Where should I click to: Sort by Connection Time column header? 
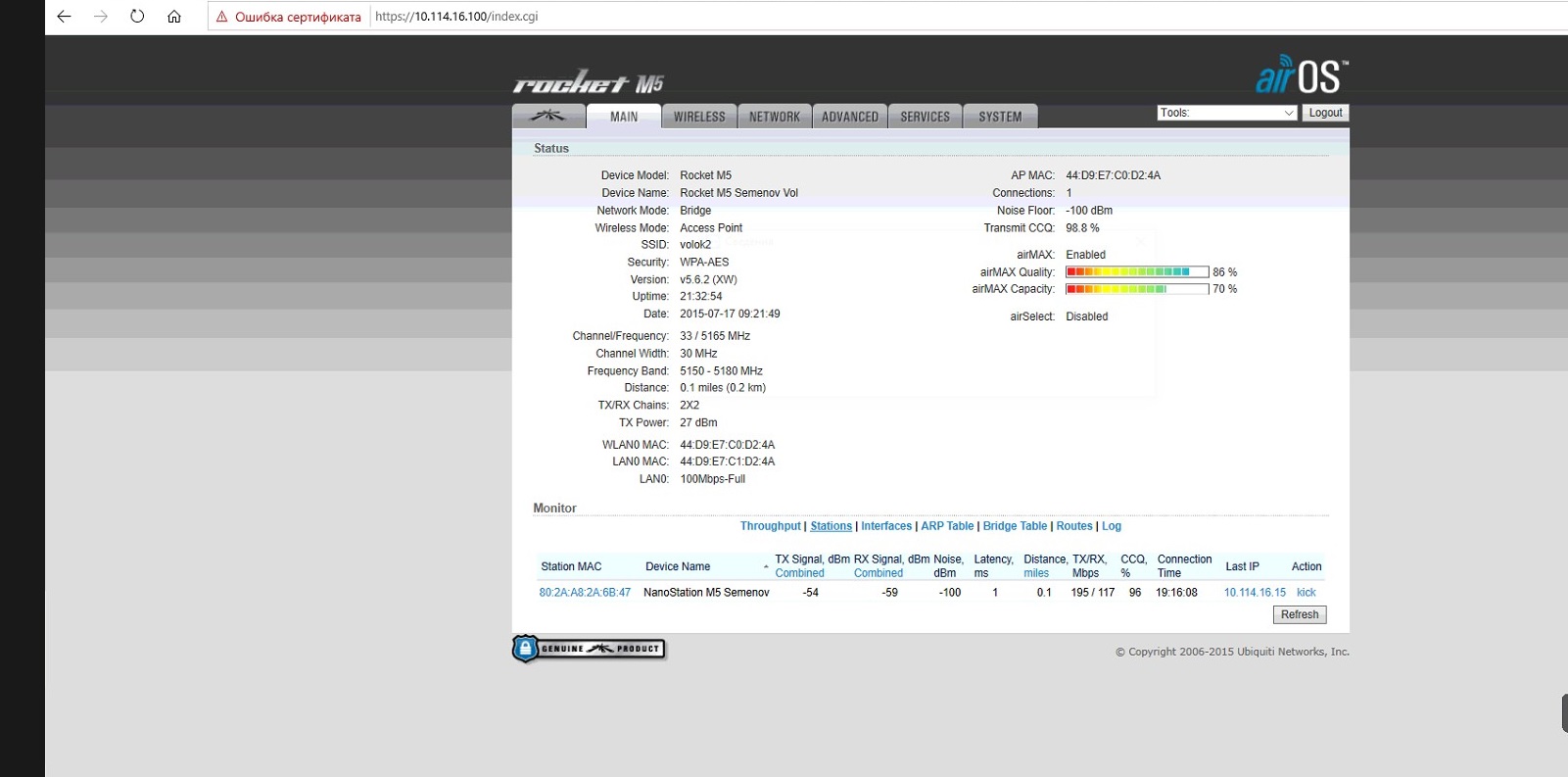pyautogui.click(x=1184, y=566)
